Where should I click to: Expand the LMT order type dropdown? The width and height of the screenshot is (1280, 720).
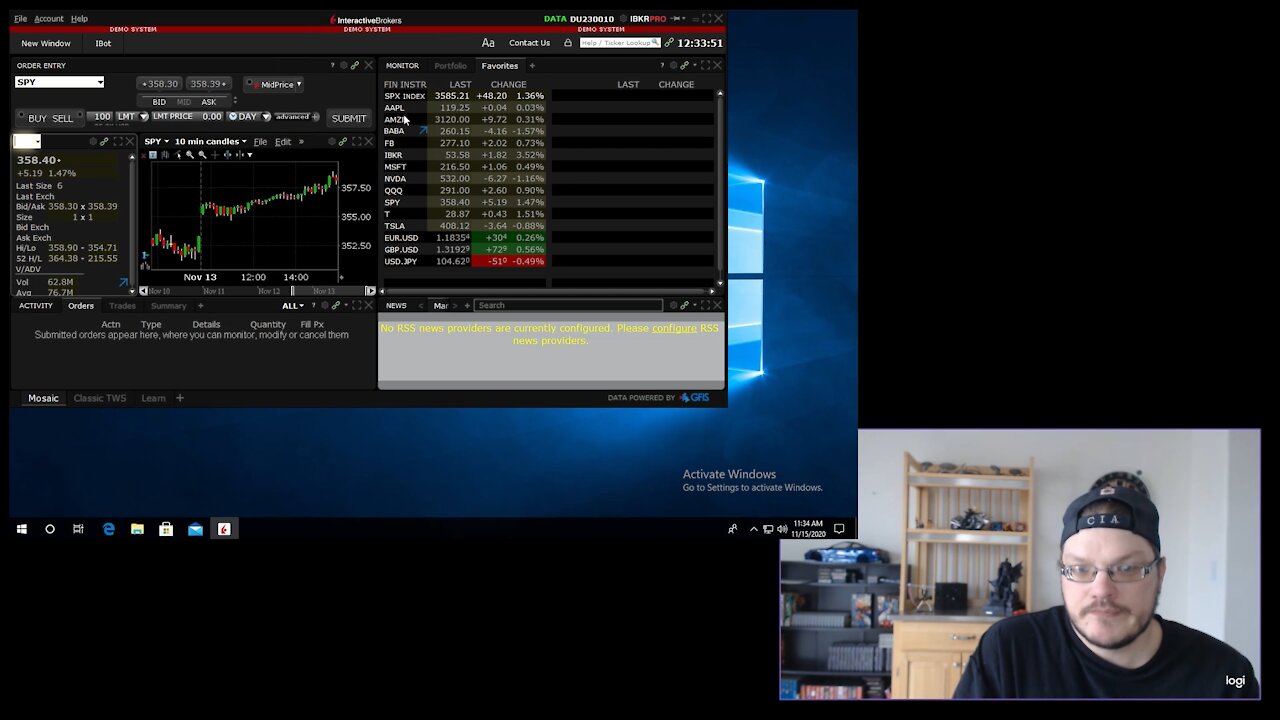144,117
